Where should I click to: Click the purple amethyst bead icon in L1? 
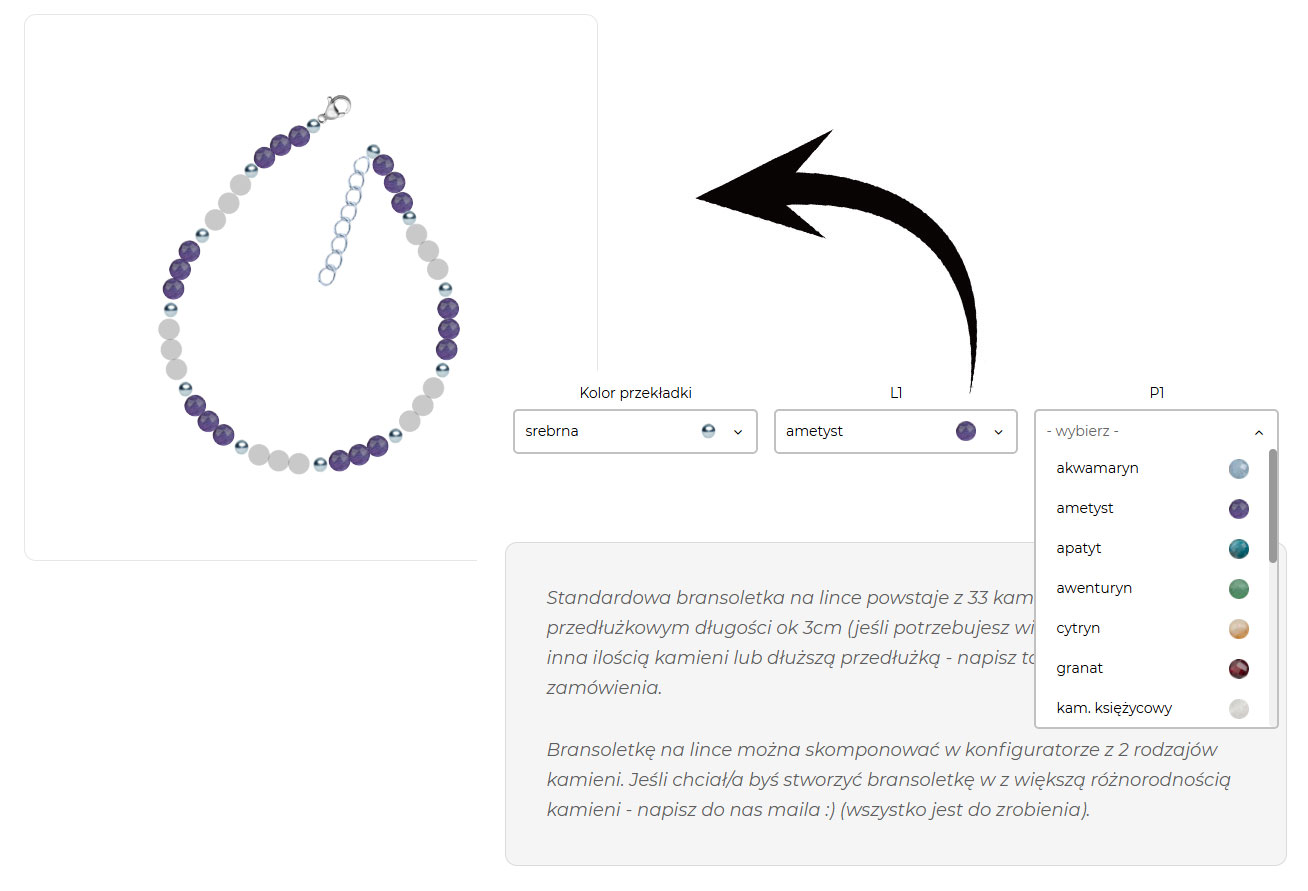click(966, 431)
